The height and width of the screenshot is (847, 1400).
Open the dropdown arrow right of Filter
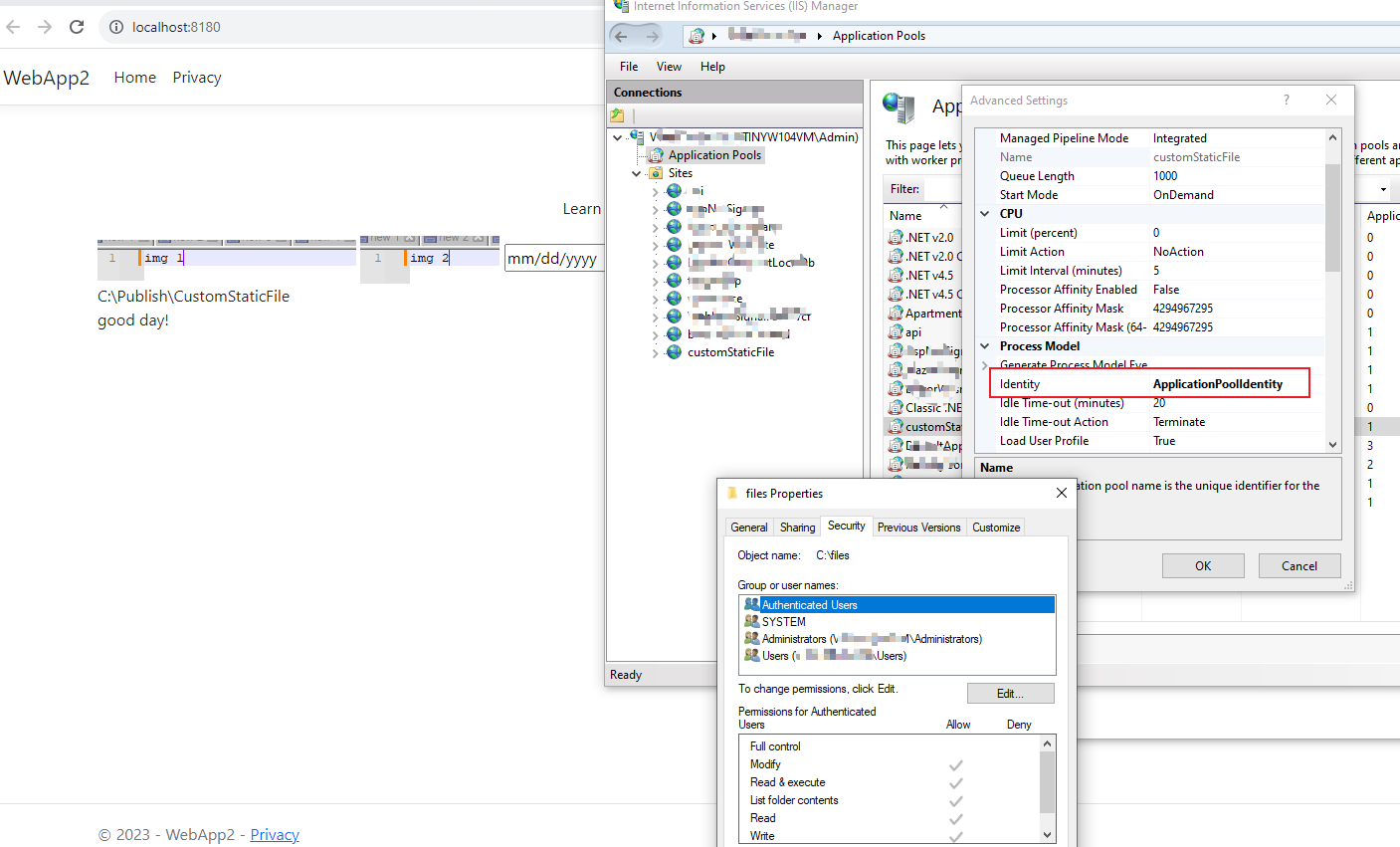1383,189
